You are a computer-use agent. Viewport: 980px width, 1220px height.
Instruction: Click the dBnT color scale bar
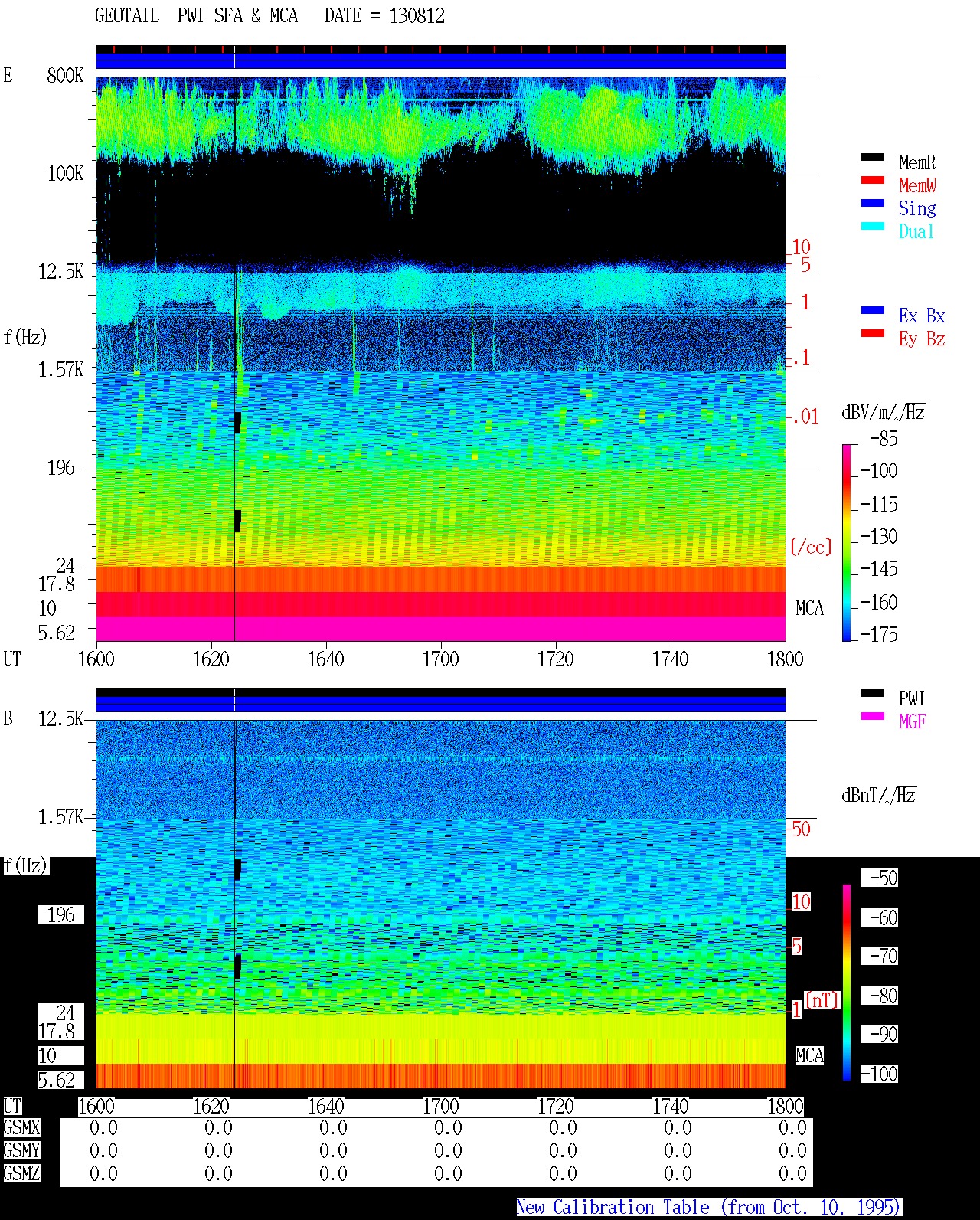847,983
